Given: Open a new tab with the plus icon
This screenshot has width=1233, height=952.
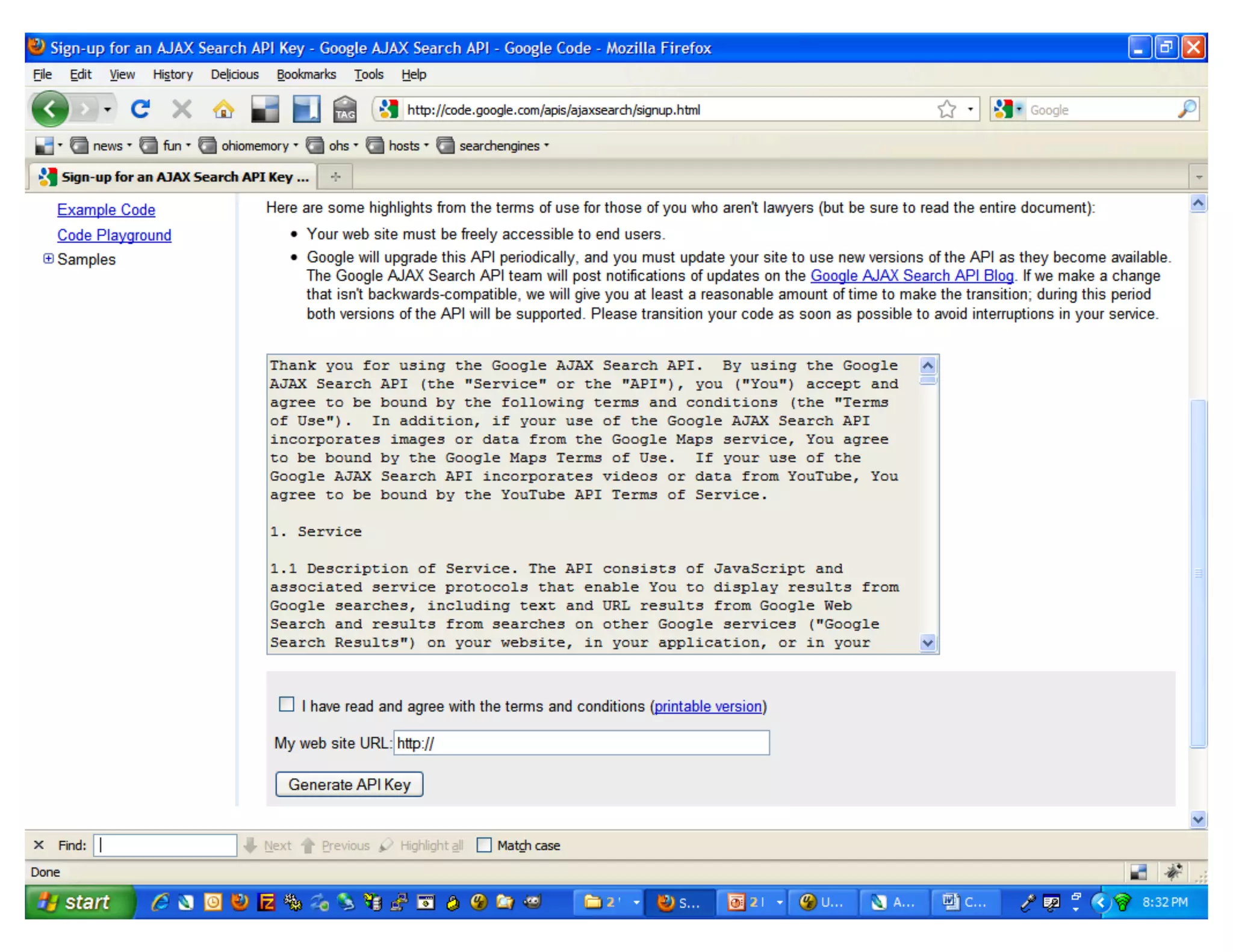Looking at the screenshot, I should [336, 176].
